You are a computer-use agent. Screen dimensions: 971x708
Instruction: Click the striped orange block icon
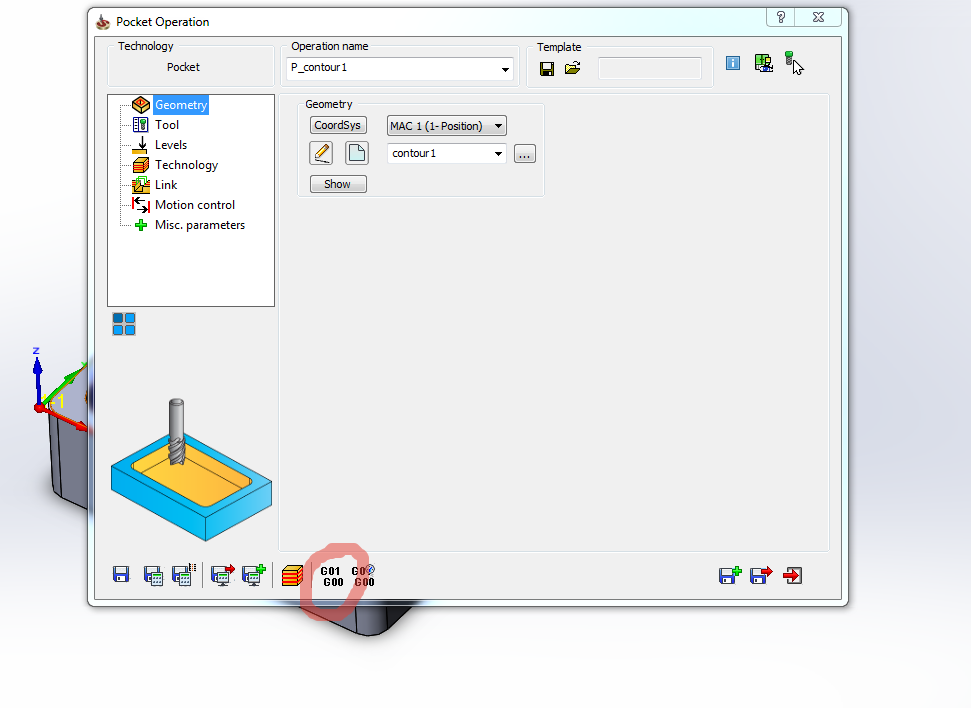click(x=292, y=575)
